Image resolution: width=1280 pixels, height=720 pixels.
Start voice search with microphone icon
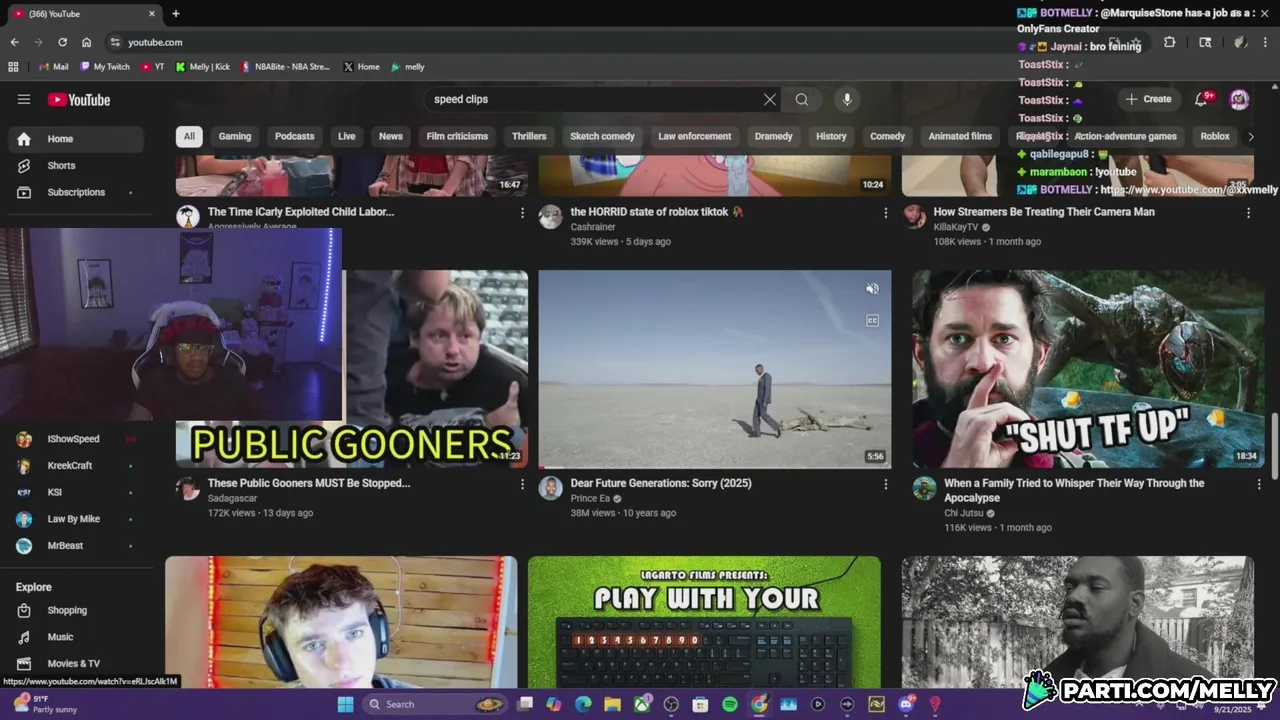847,99
